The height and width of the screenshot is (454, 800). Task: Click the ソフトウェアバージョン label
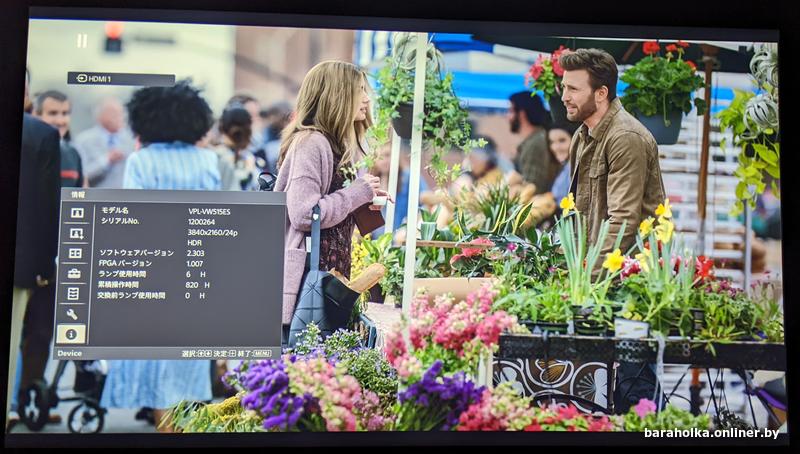tap(136, 253)
